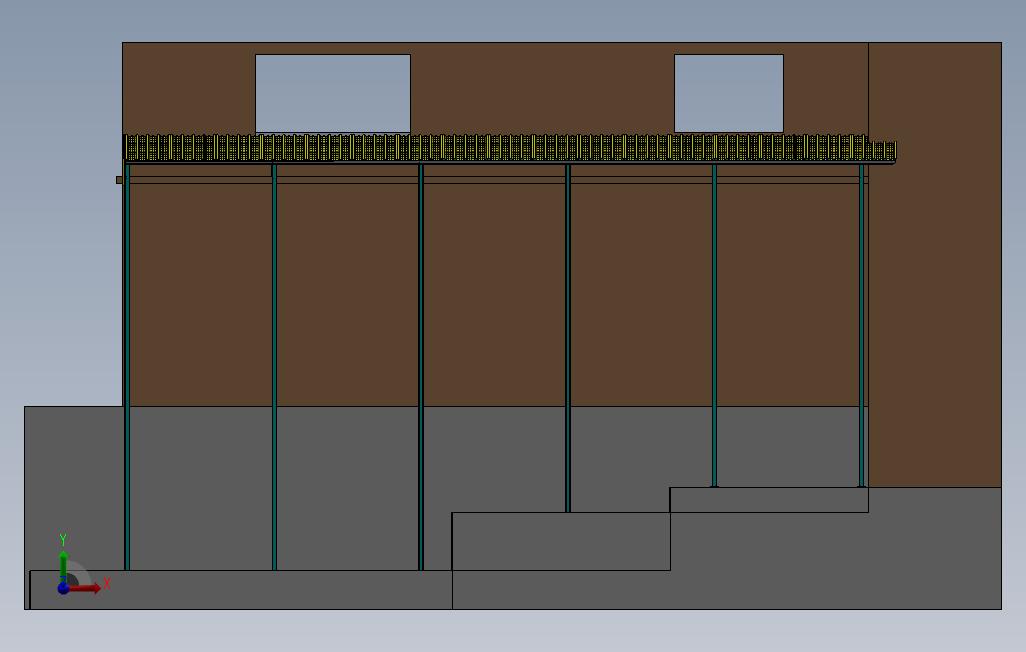
Task: Select the leftmost teal support post
Action: click(127, 367)
